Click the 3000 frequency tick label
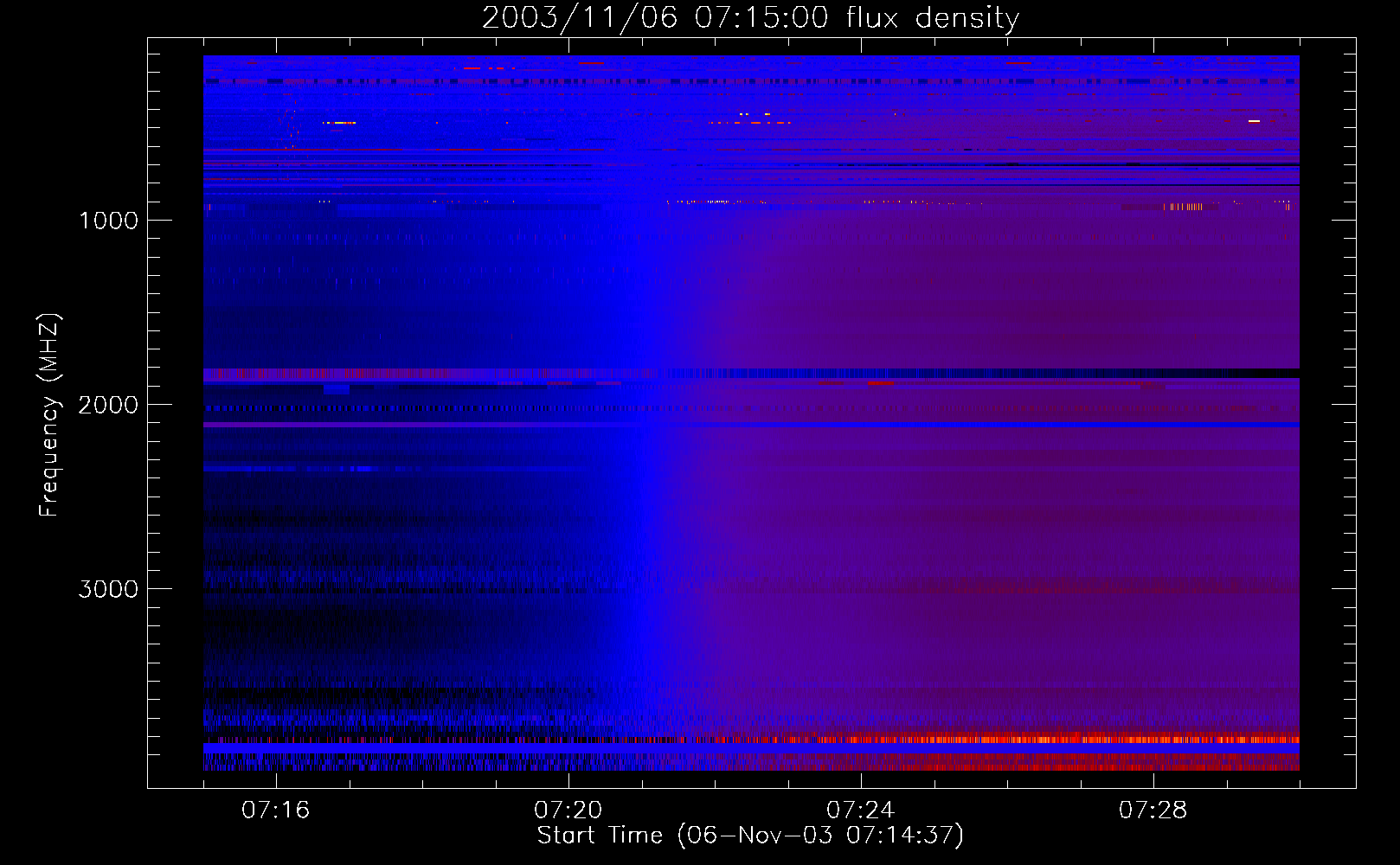This screenshot has height=865, width=1400. 108,589
